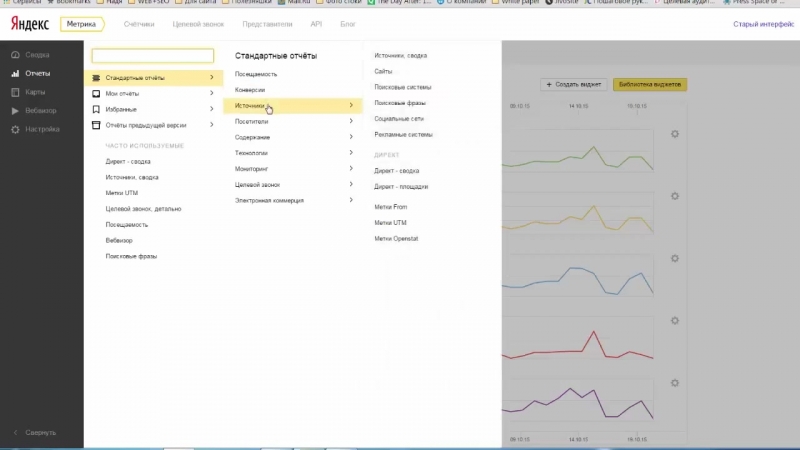Open Целевой звонок in top navigation

coord(198,24)
